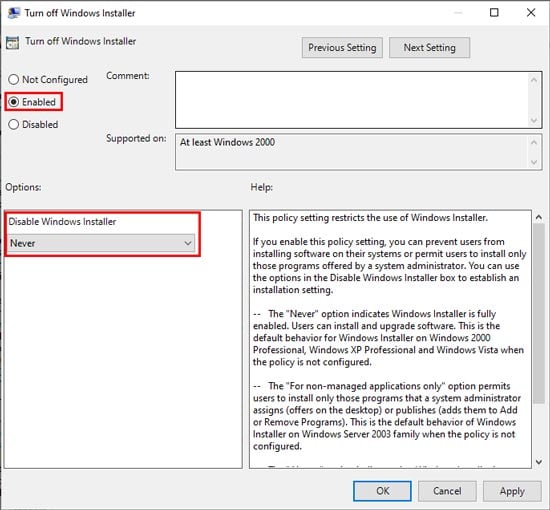Click the Turn off Windows Installer heading text

point(80,41)
